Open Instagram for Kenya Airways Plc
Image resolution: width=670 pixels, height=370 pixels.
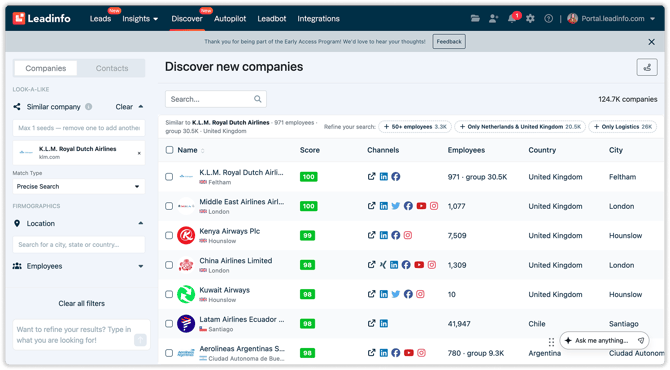click(408, 235)
